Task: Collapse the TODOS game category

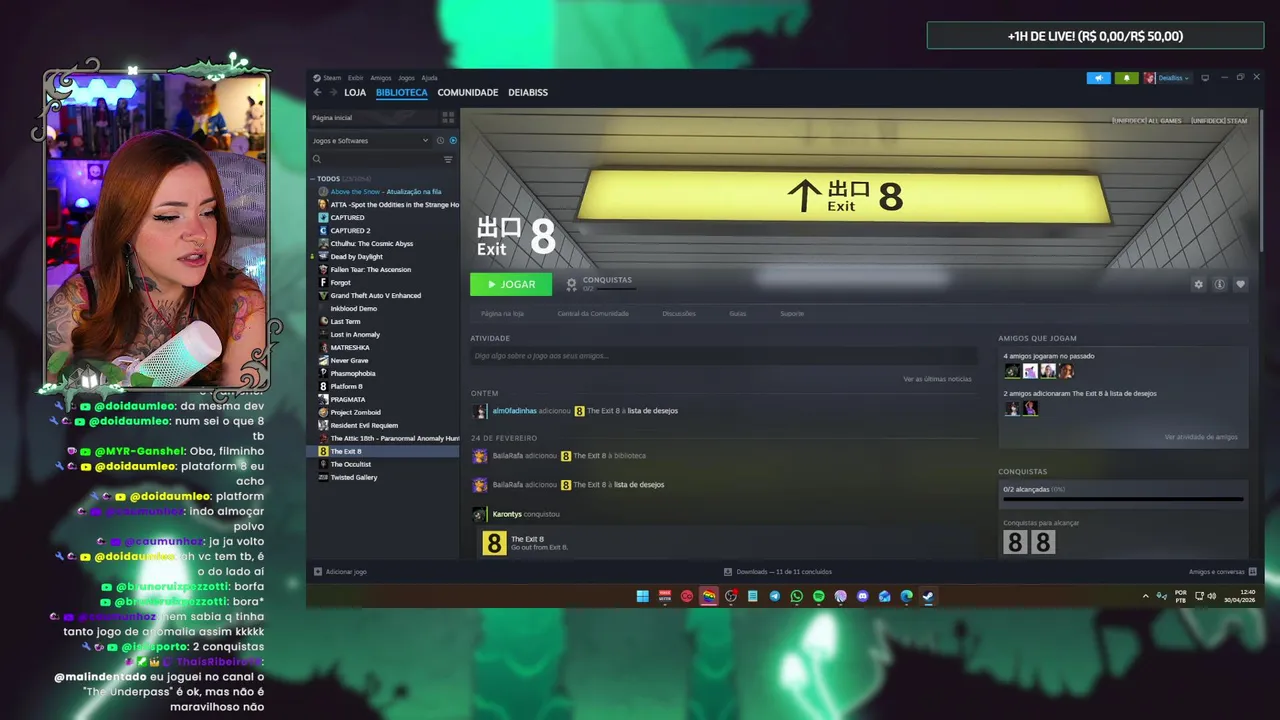Action: pyautogui.click(x=312, y=179)
